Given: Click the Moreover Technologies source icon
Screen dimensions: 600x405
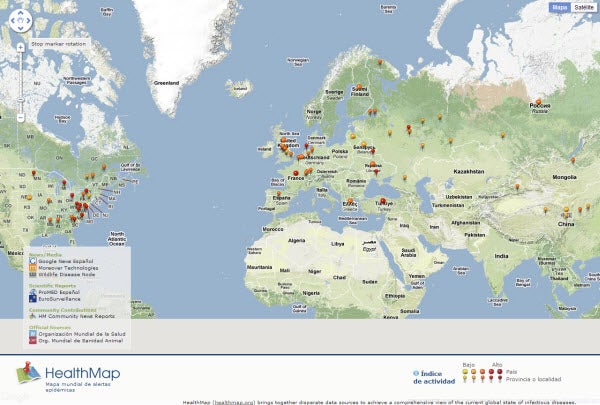Looking at the screenshot, I should tap(33, 268).
